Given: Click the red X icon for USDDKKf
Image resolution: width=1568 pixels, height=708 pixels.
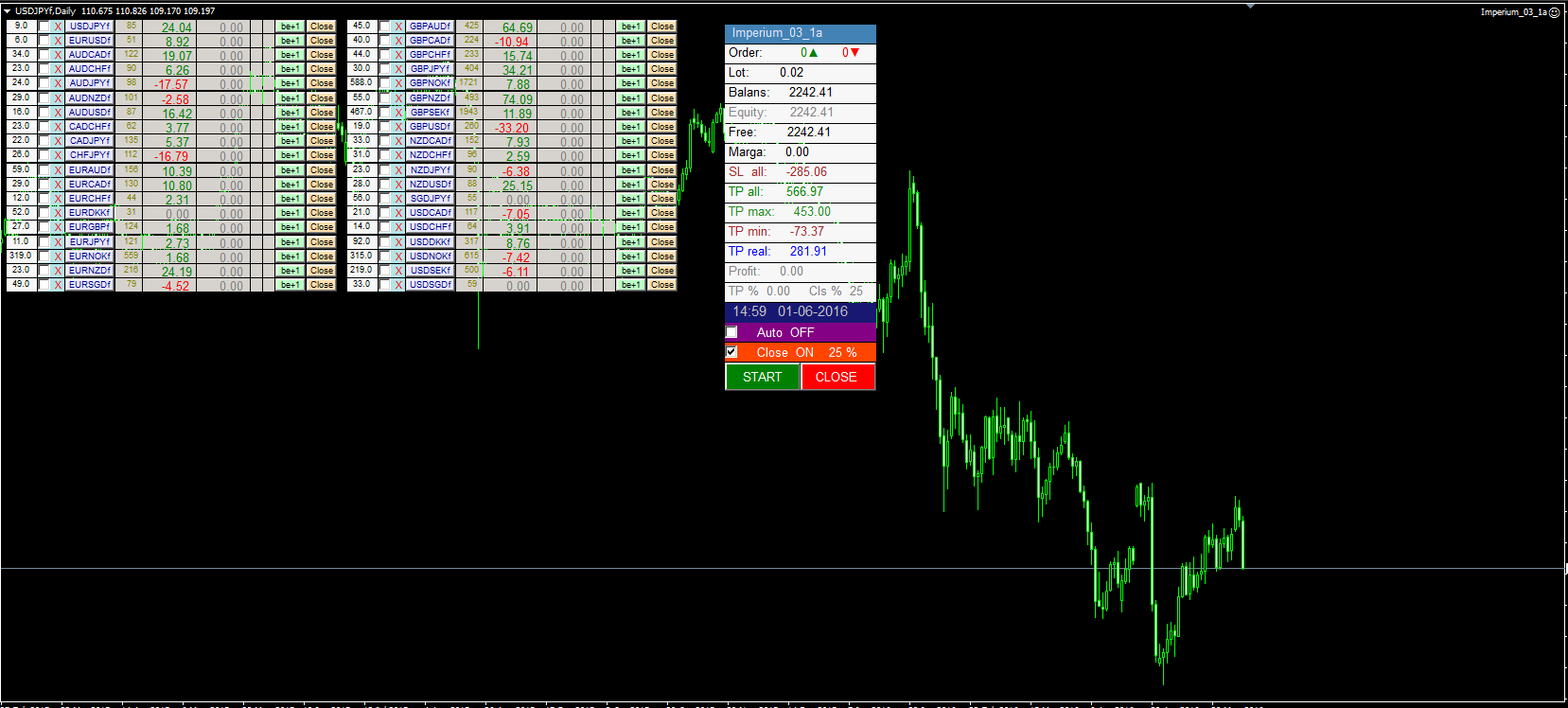Looking at the screenshot, I should tap(398, 242).
